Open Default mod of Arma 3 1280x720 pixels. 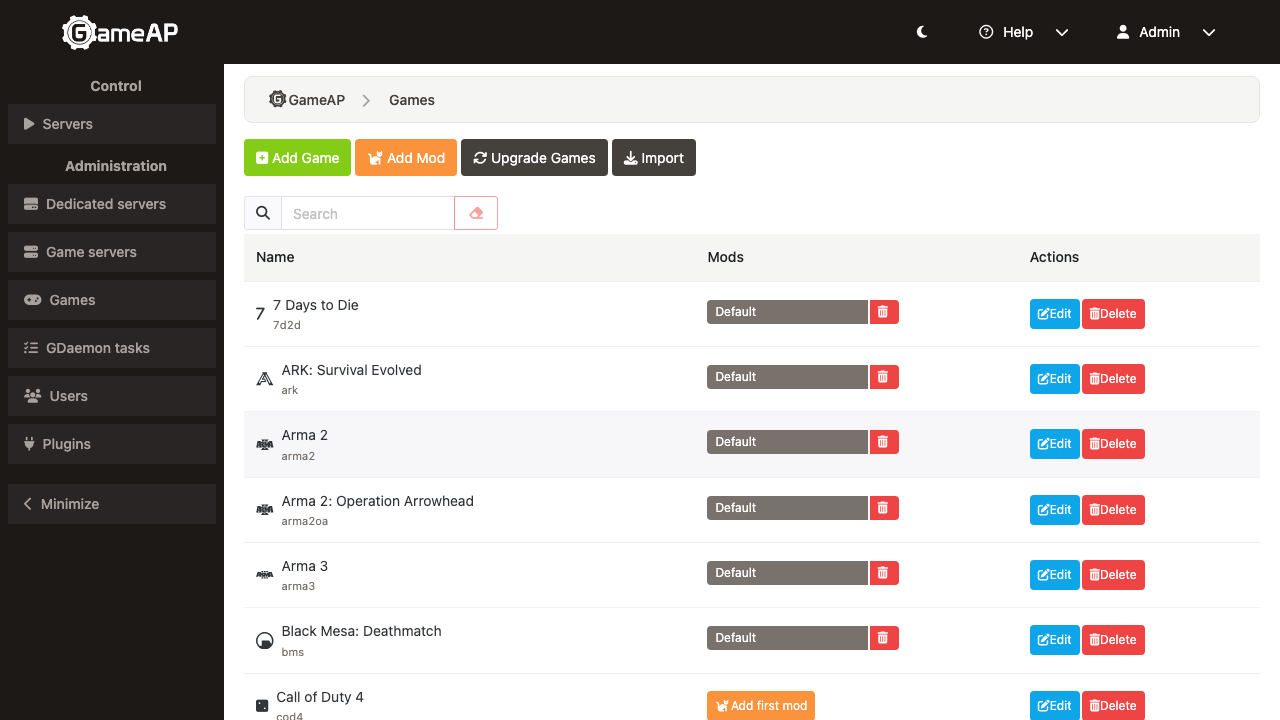(787, 573)
